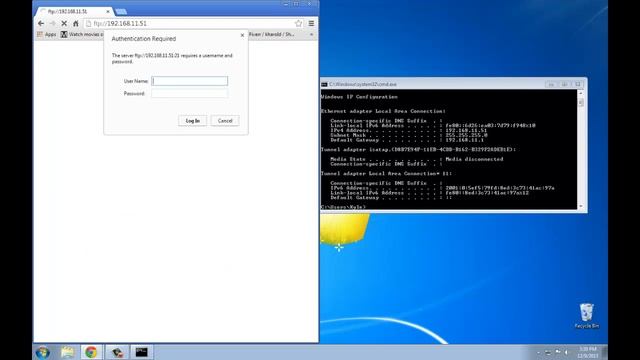
Task: Click the cmd.exe window title icon
Action: [324, 84]
